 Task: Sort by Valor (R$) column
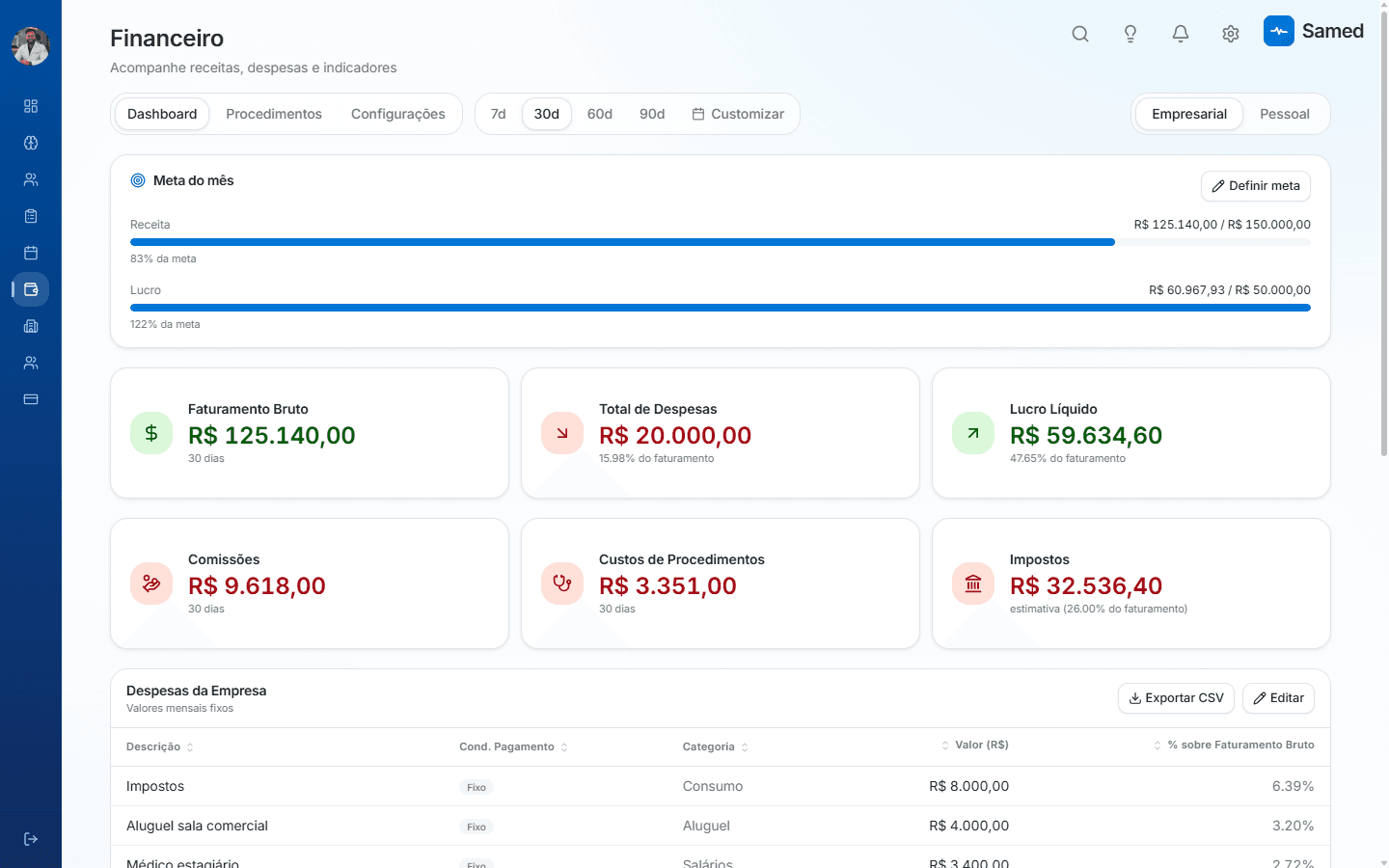974,745
